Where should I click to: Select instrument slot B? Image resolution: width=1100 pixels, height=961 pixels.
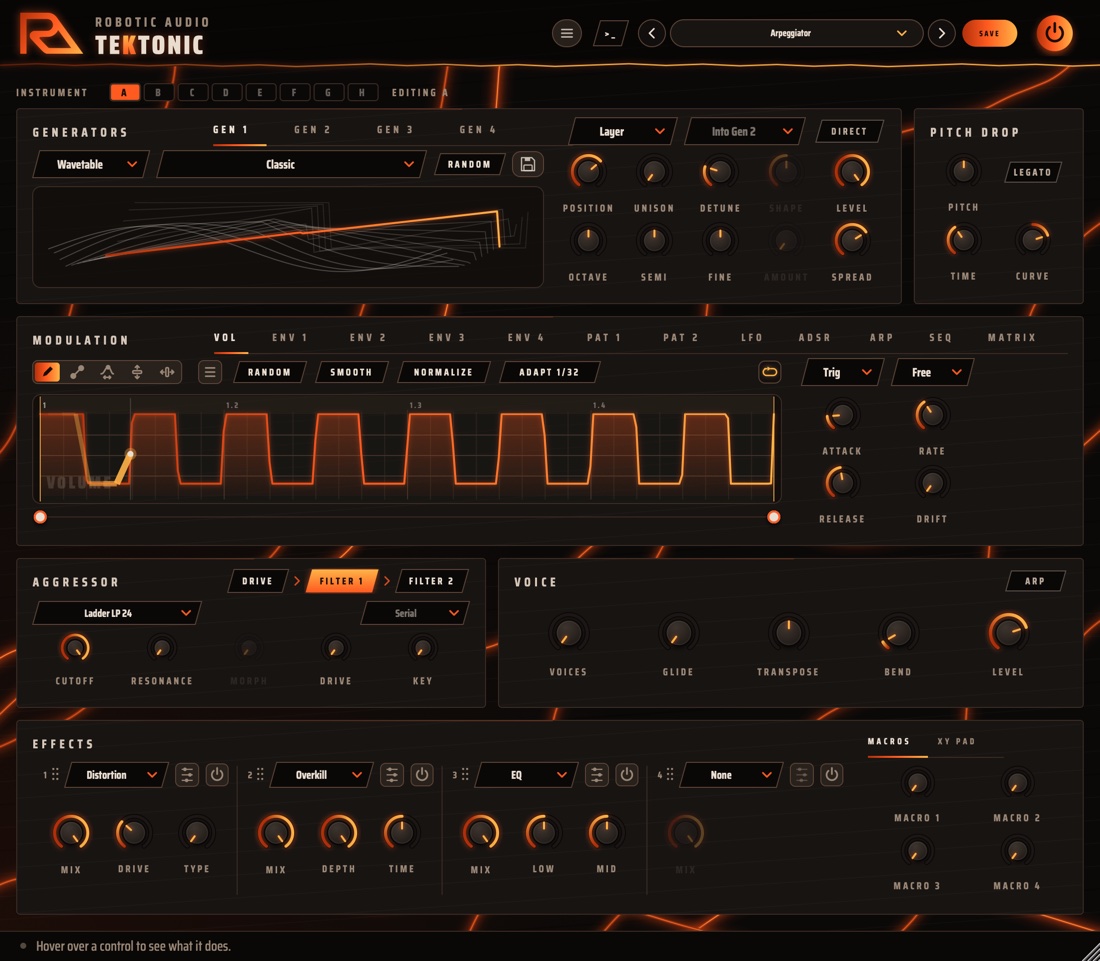[x=159, y=93]
